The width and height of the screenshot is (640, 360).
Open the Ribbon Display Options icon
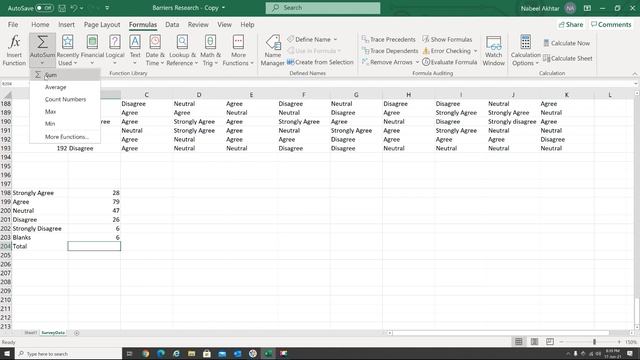[587, 8]
